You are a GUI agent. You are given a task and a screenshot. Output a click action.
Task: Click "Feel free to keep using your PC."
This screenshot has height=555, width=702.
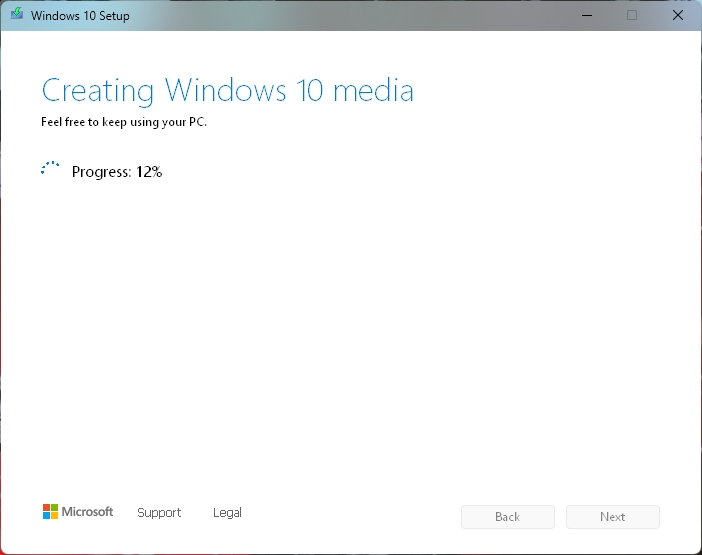tap(124, 122)
